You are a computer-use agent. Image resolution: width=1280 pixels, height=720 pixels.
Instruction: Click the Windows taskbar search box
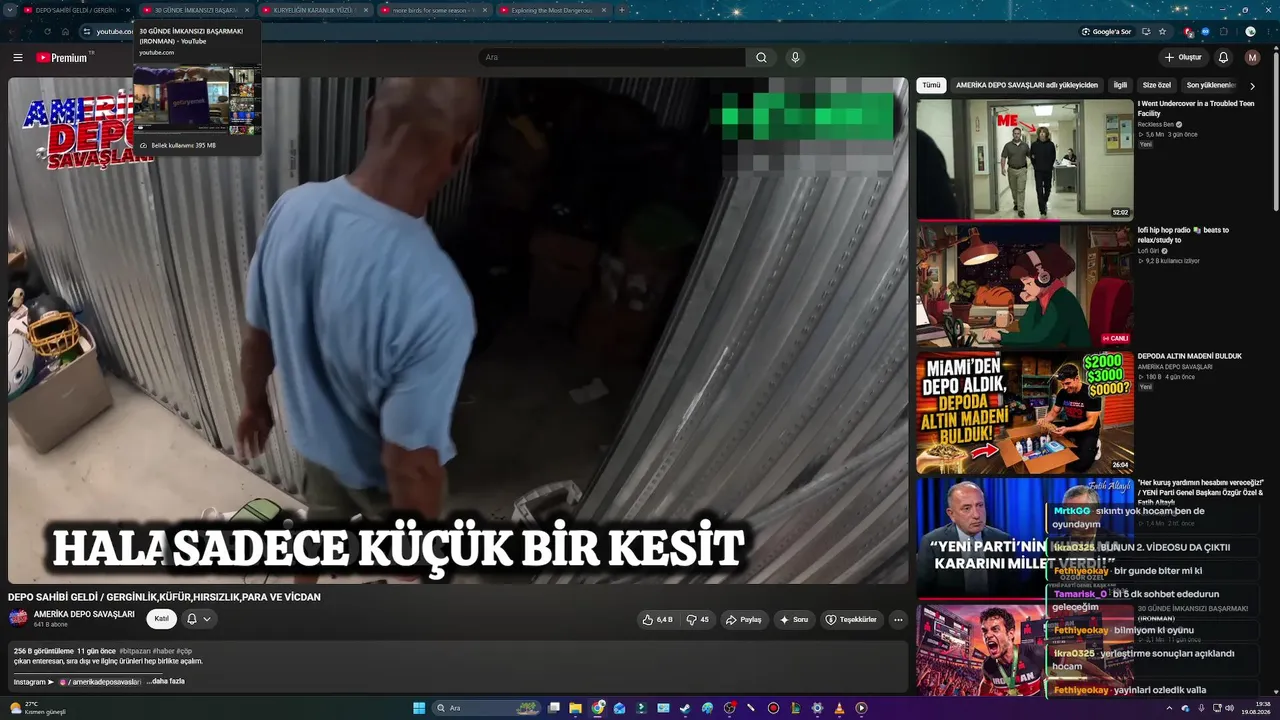(487, 708)
